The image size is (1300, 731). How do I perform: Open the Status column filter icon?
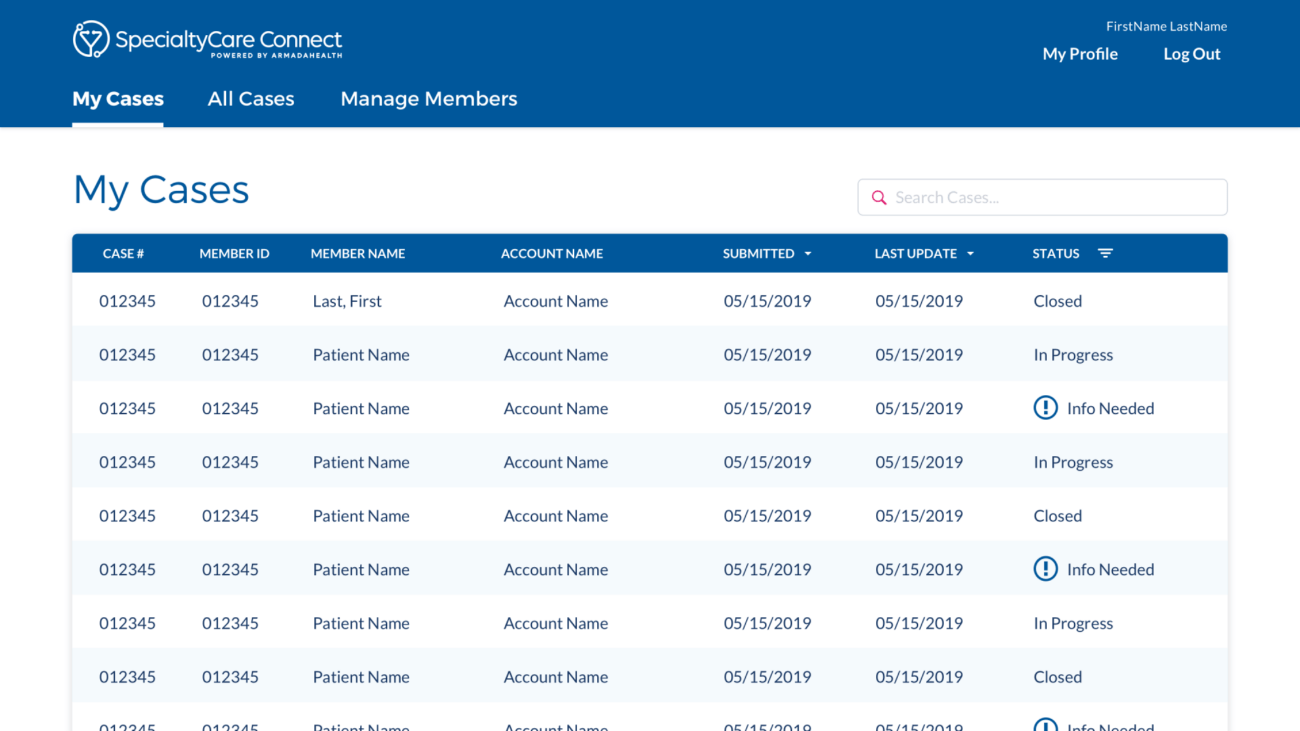[1105, 254]
